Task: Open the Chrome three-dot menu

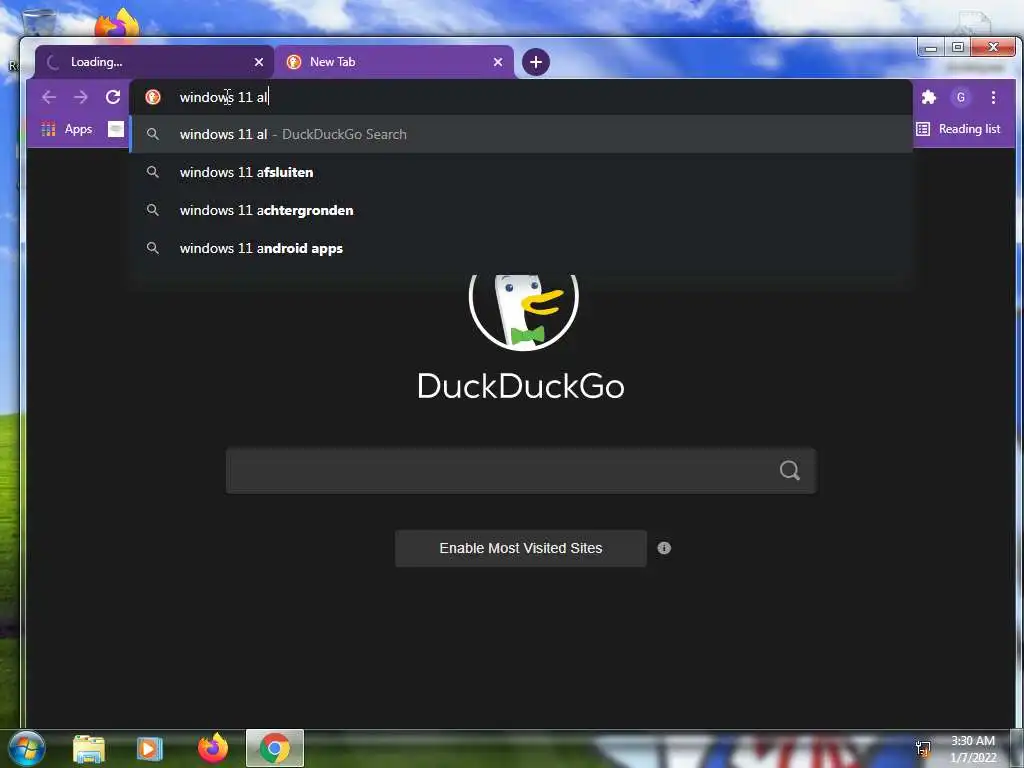Action: [x=993, y=97]
